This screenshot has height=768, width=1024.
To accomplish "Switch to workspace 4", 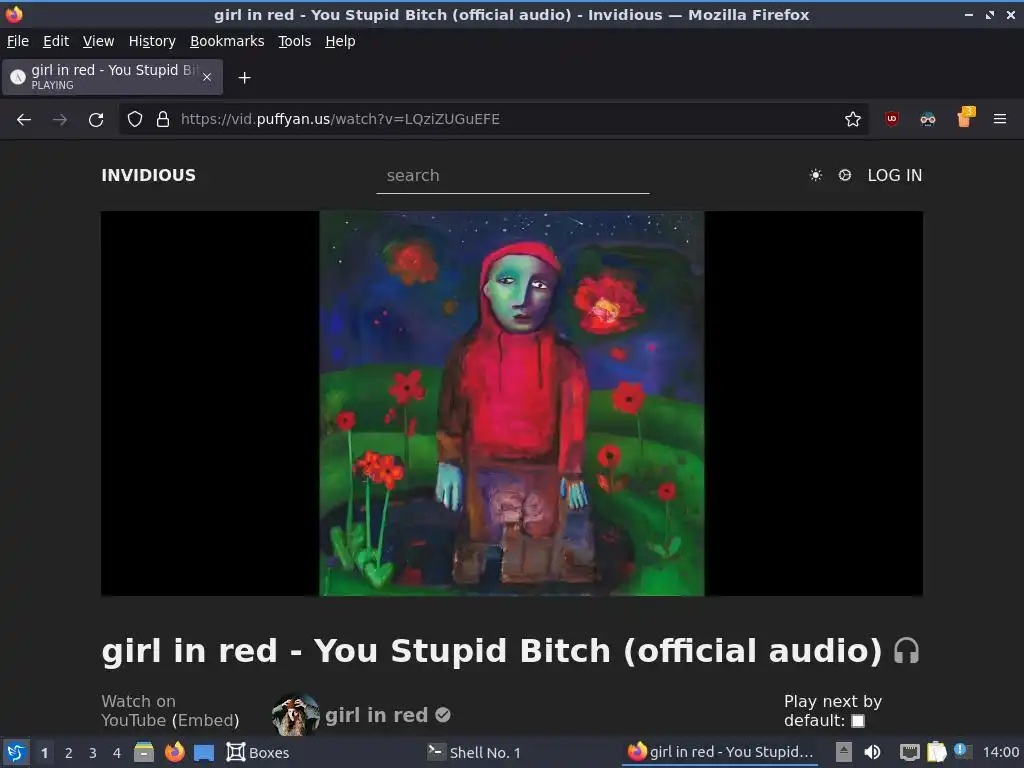I will pos(117,753).
